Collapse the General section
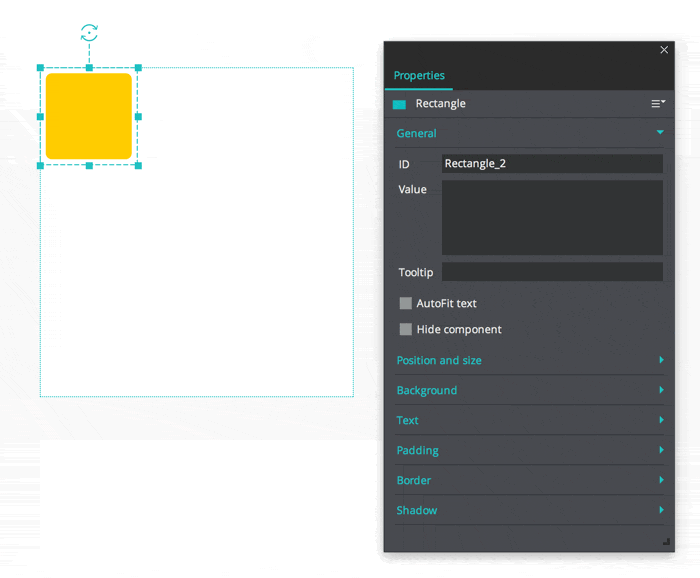 tap(660, 132)
